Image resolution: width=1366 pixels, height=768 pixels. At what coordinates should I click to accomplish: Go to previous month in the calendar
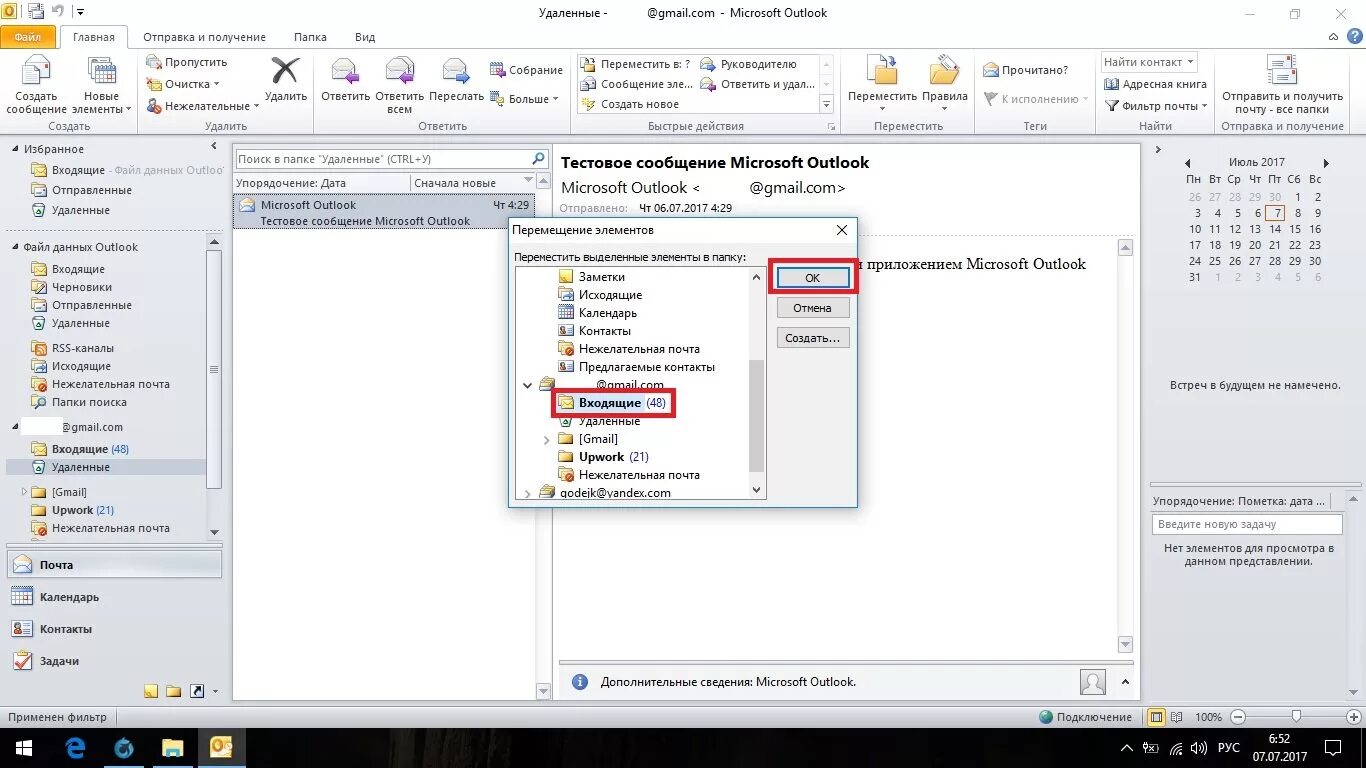(x=1187, y=163)
